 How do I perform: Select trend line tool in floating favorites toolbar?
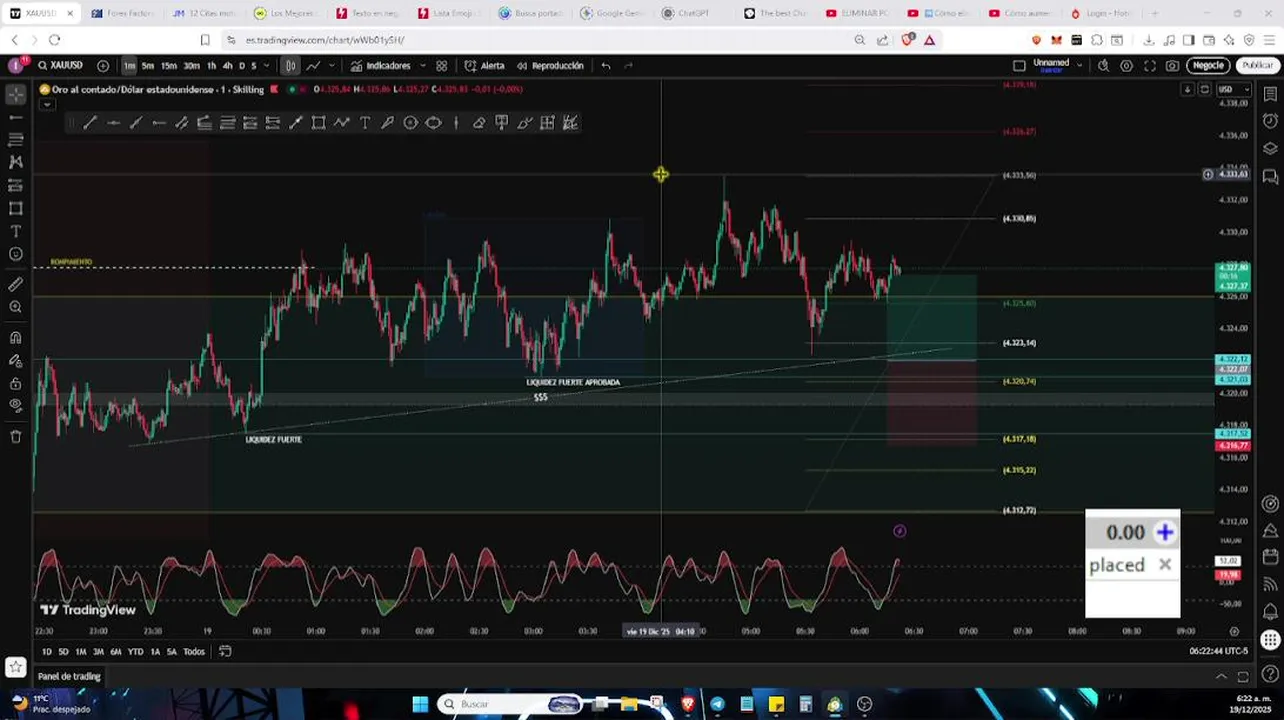(x=90, y=123)
